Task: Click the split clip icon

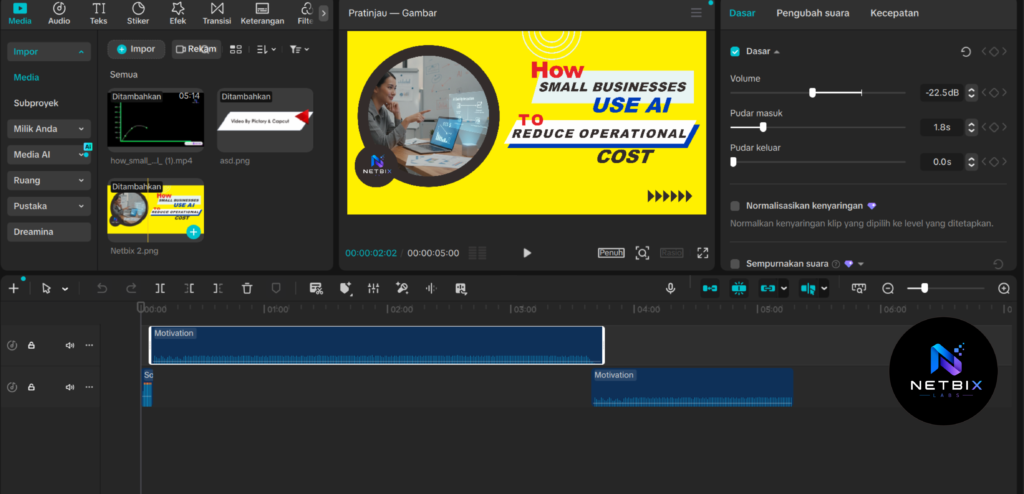Action: pos(160,288)
